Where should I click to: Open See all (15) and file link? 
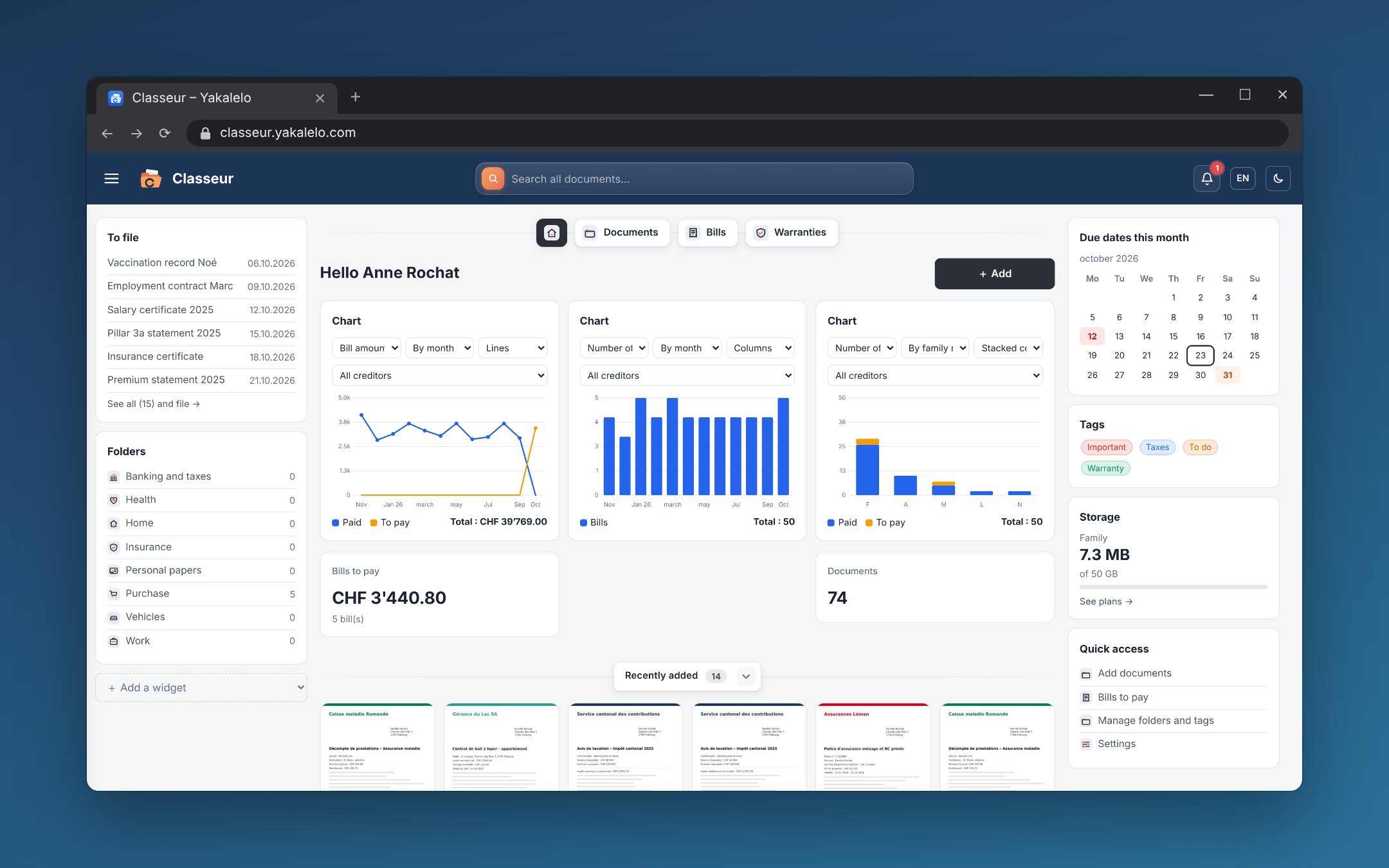154,404
